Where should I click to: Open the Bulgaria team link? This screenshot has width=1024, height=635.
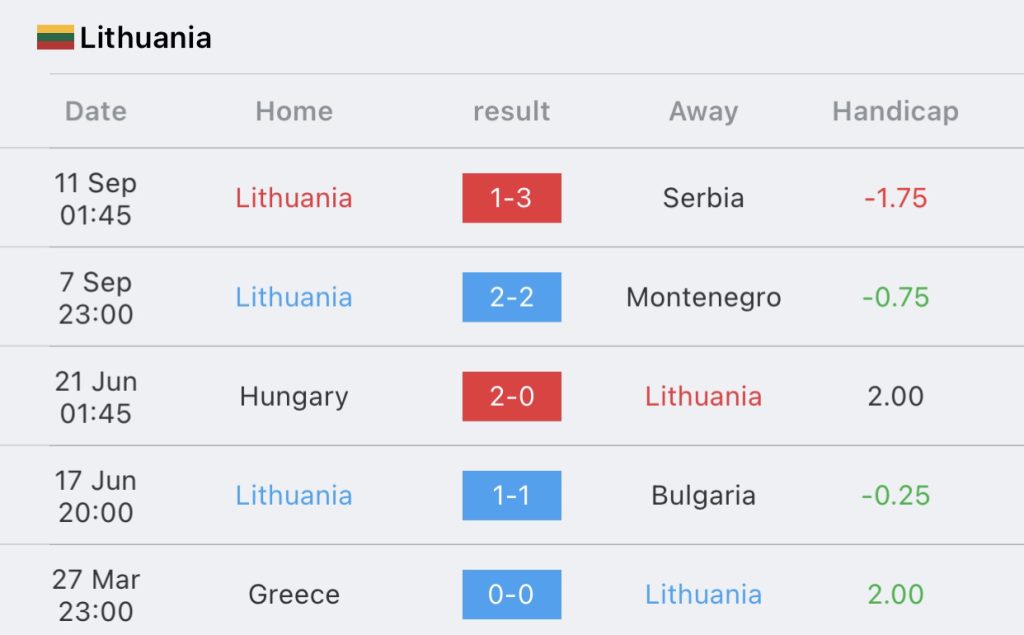click(703, 495)
